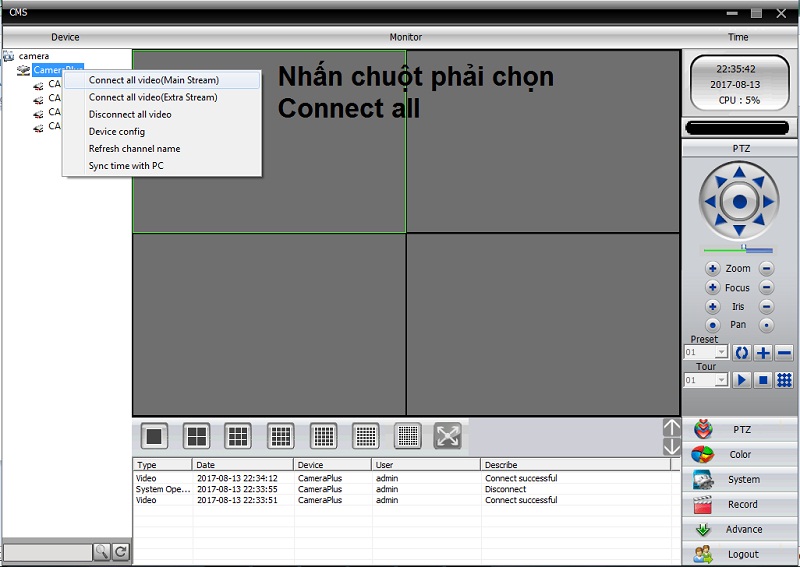This screenshot has width=800, height=567.
Task: Open the PTZ panel button
Action: coord(740,429)
